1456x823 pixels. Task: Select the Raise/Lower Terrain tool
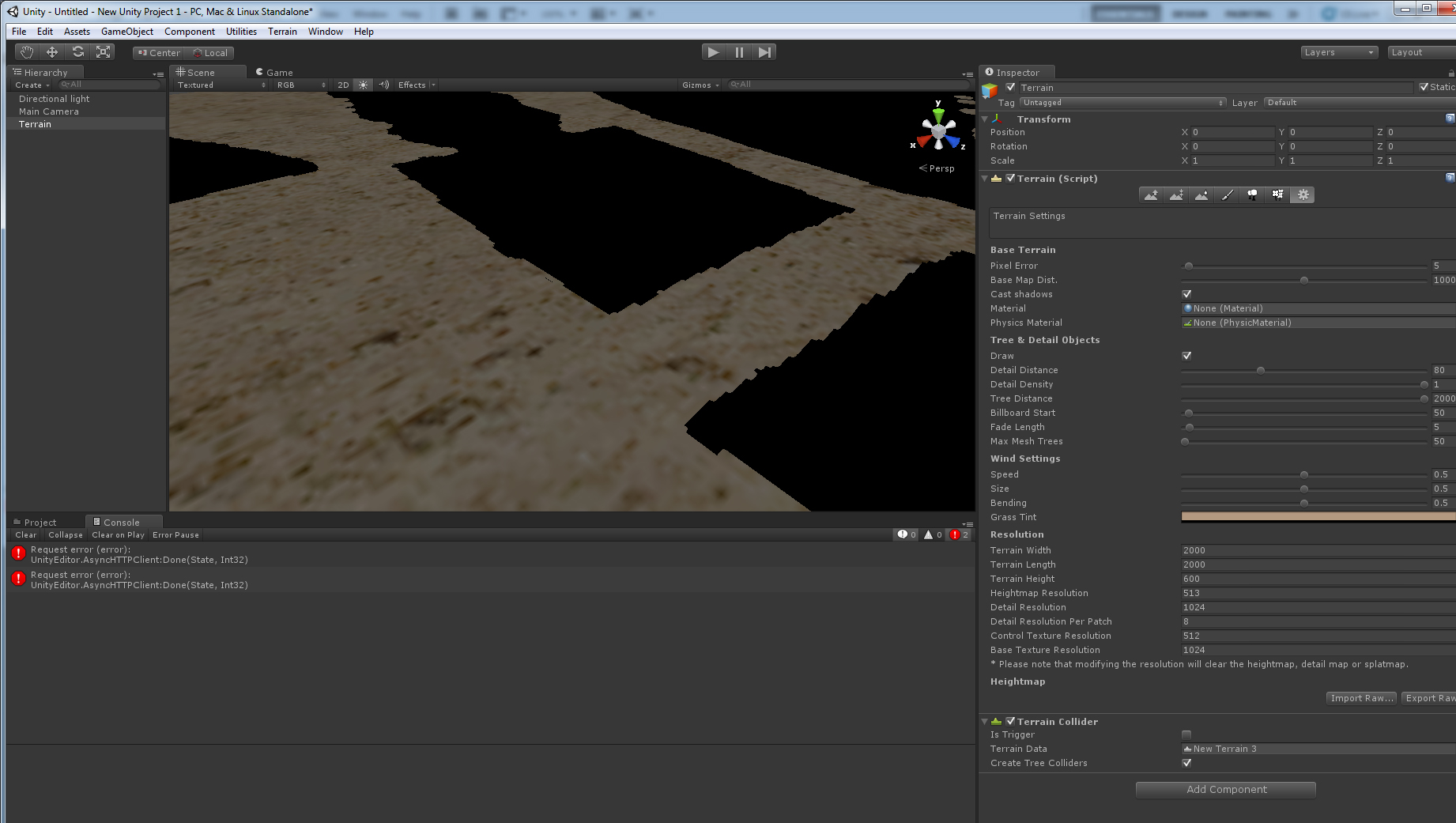[x=1152, y=195]
